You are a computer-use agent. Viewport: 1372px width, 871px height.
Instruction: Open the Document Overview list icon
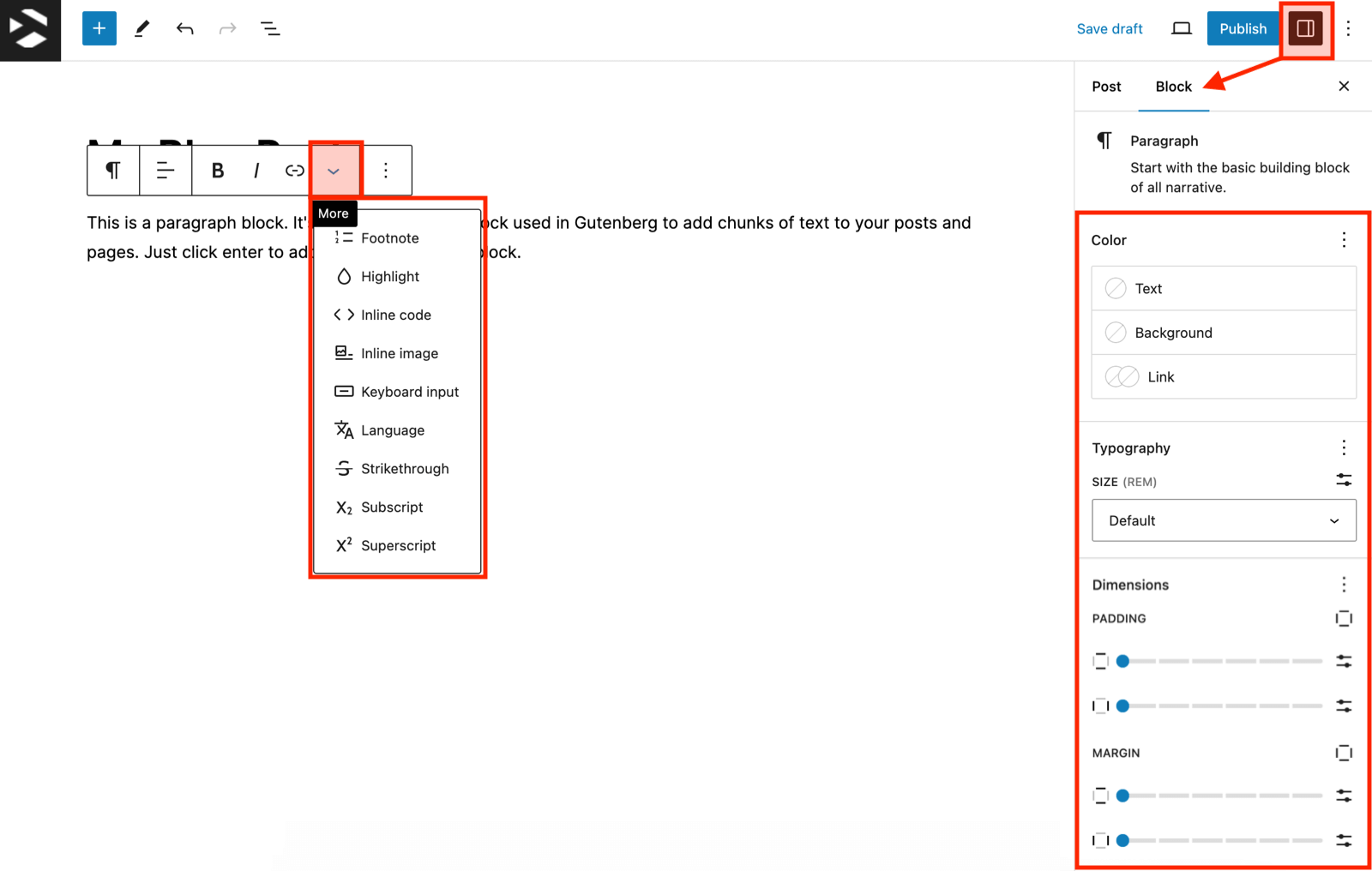click(x=270, y=29)
